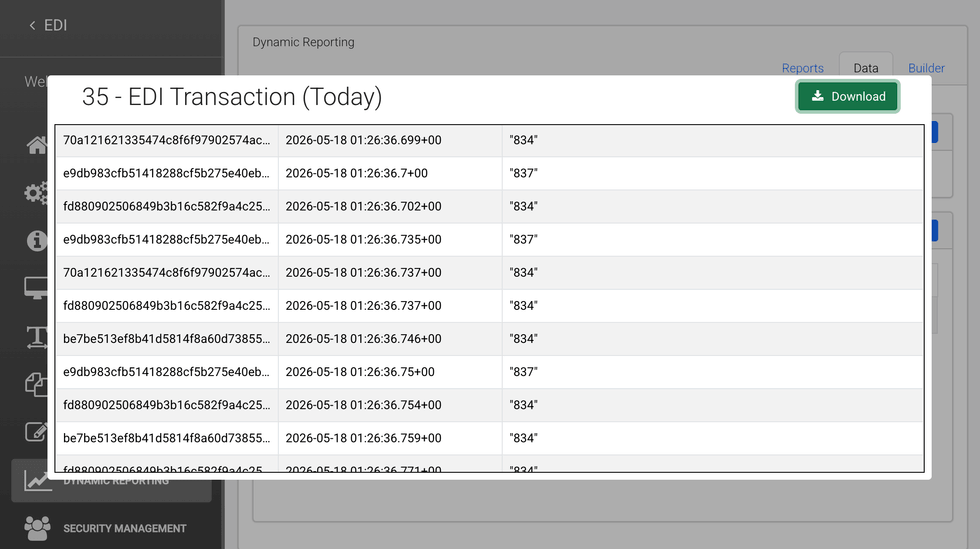Click the copy documents icon in the sidebar

(36, 385)
